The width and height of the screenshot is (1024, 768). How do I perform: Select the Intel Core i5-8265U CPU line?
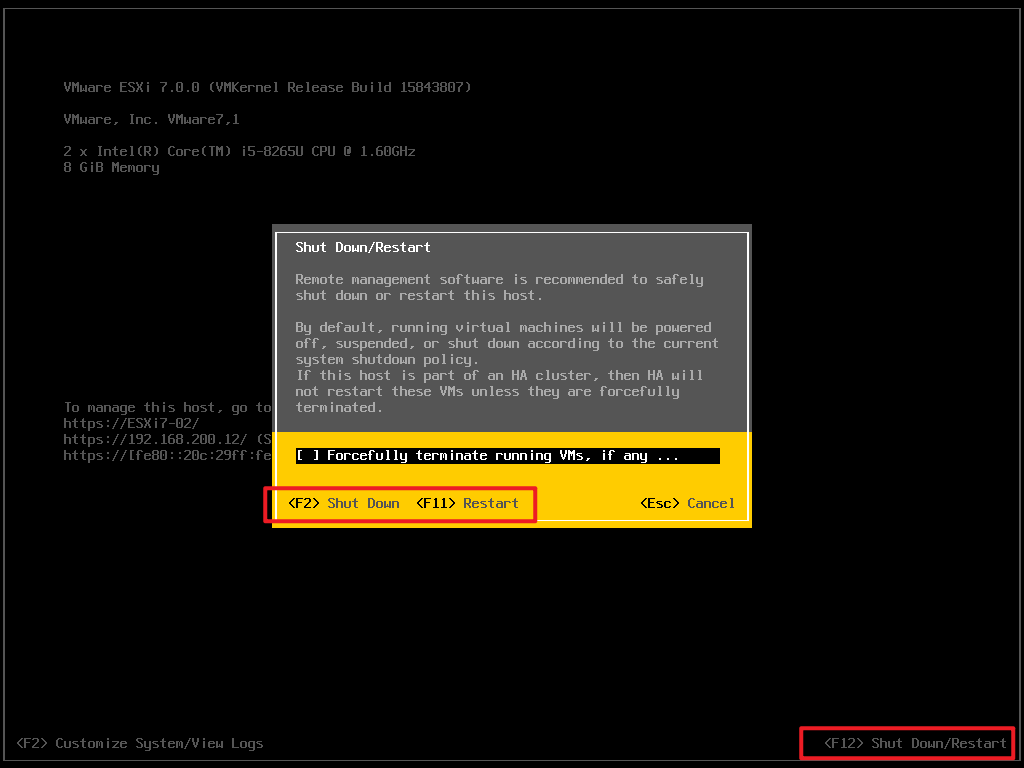pyautogui.click(x=239, y=152)
